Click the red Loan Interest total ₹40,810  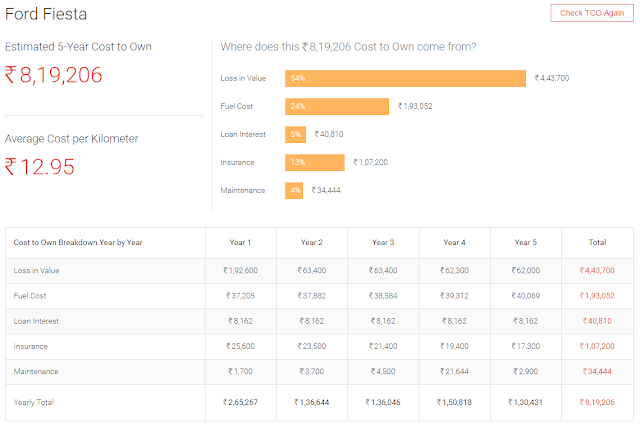[597, 321]
